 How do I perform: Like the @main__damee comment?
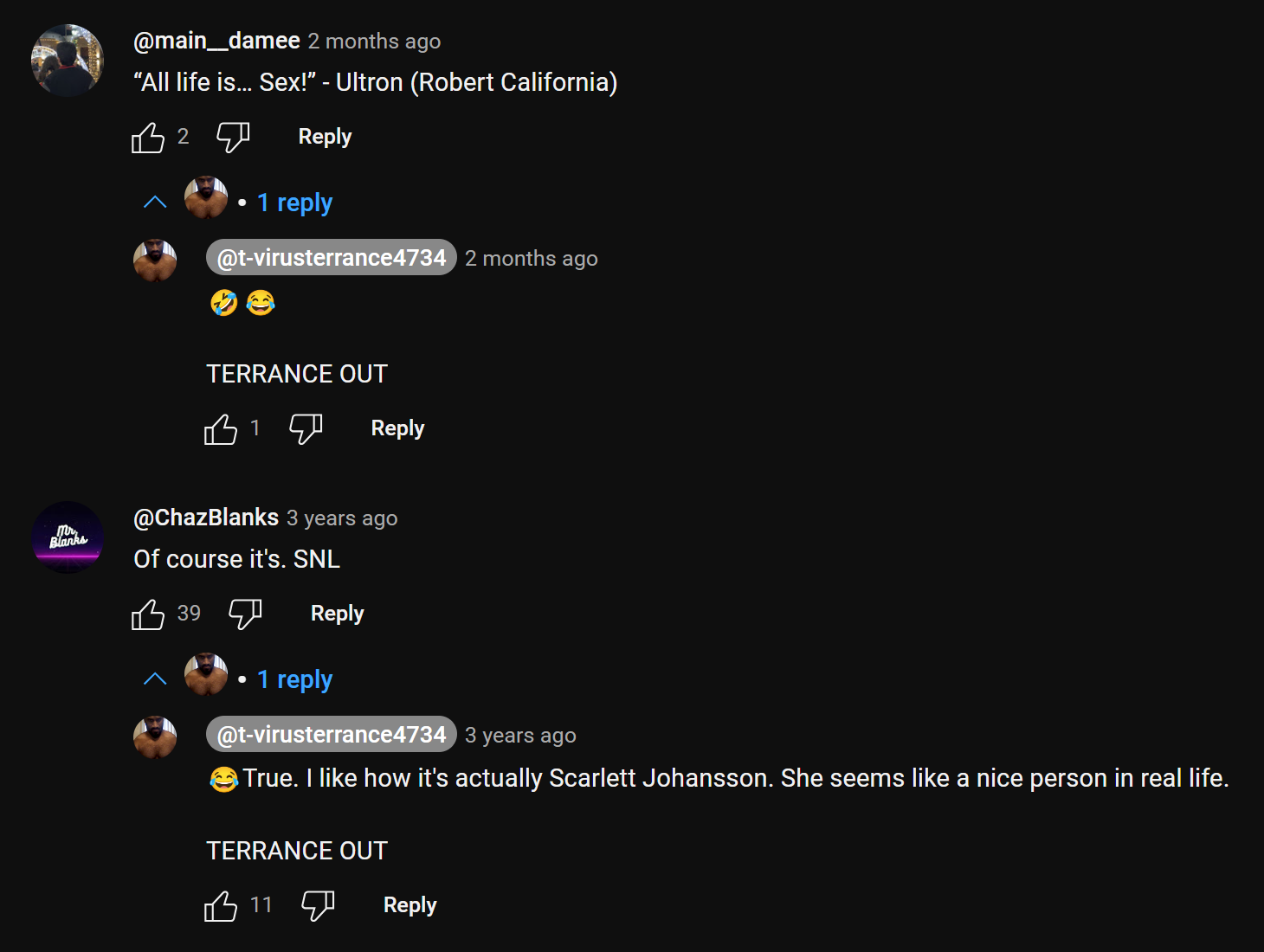[148, 138]
